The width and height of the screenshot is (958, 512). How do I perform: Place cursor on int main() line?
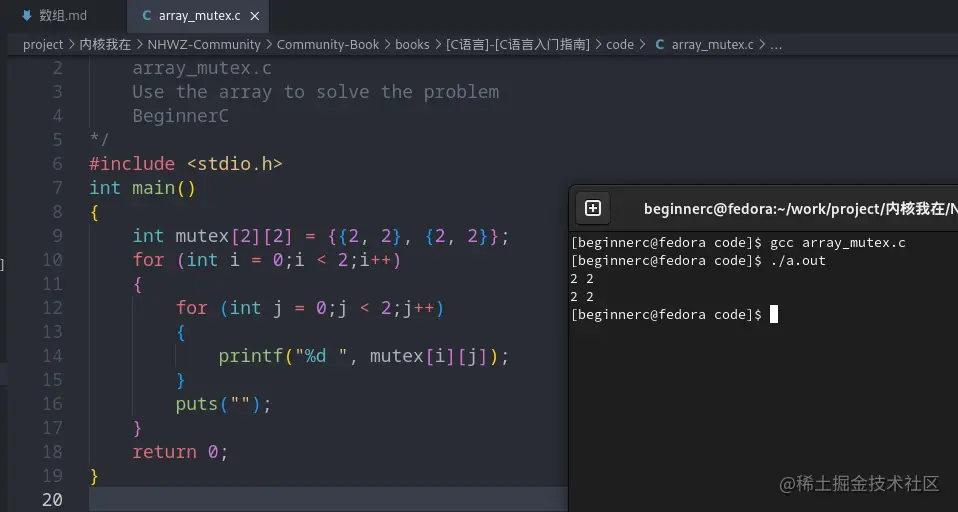(x=142, y=188)
